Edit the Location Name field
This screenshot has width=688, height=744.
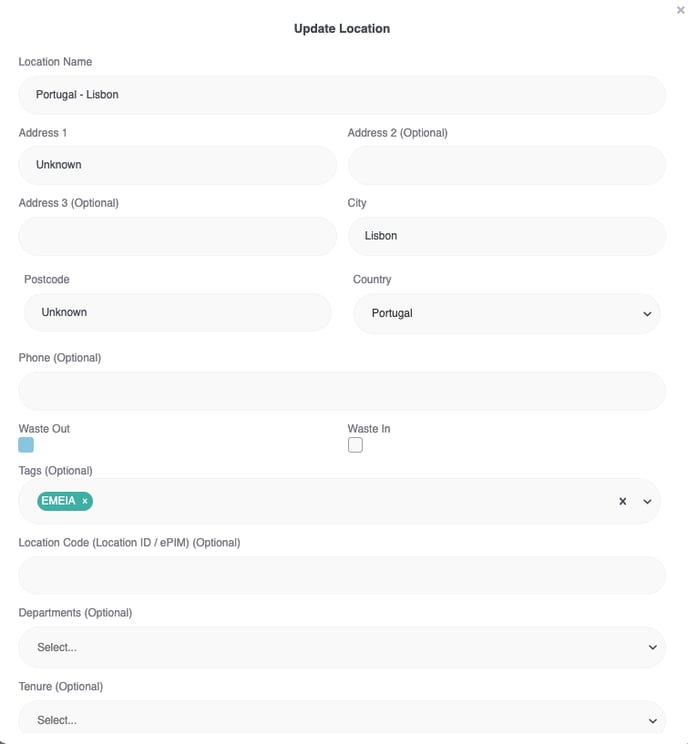coord(342,95)
